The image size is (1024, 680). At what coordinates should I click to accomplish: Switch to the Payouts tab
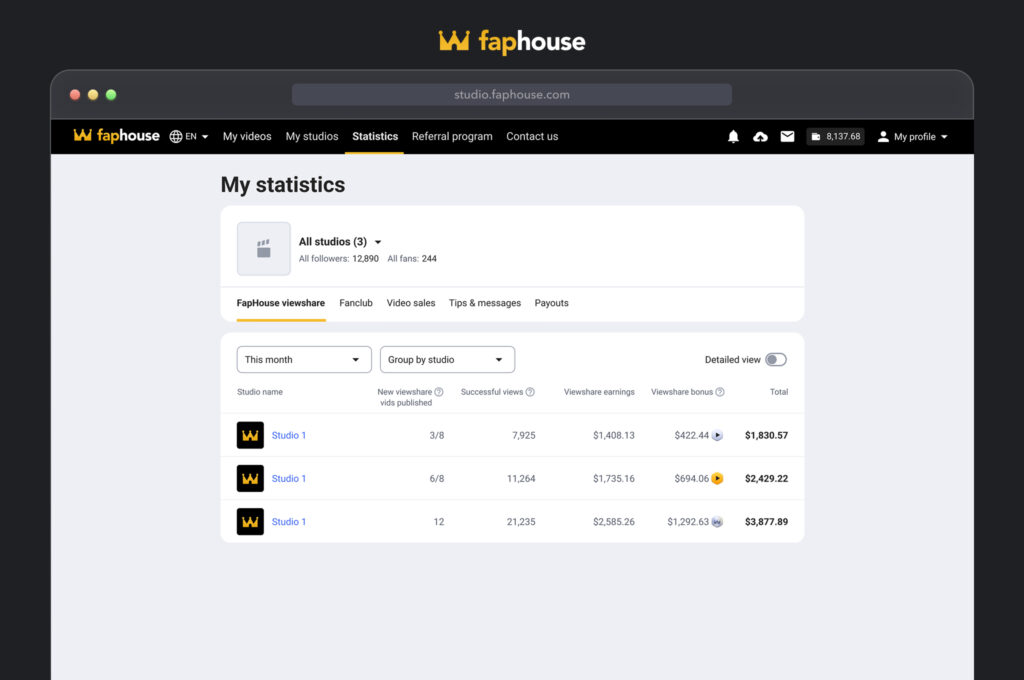tap(551, 303)
